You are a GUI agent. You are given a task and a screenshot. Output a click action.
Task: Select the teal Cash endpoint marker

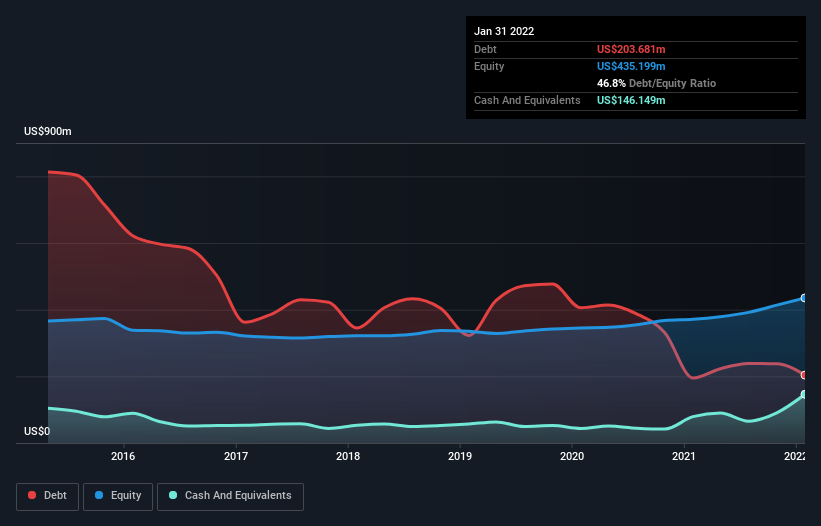pos(804,394)
